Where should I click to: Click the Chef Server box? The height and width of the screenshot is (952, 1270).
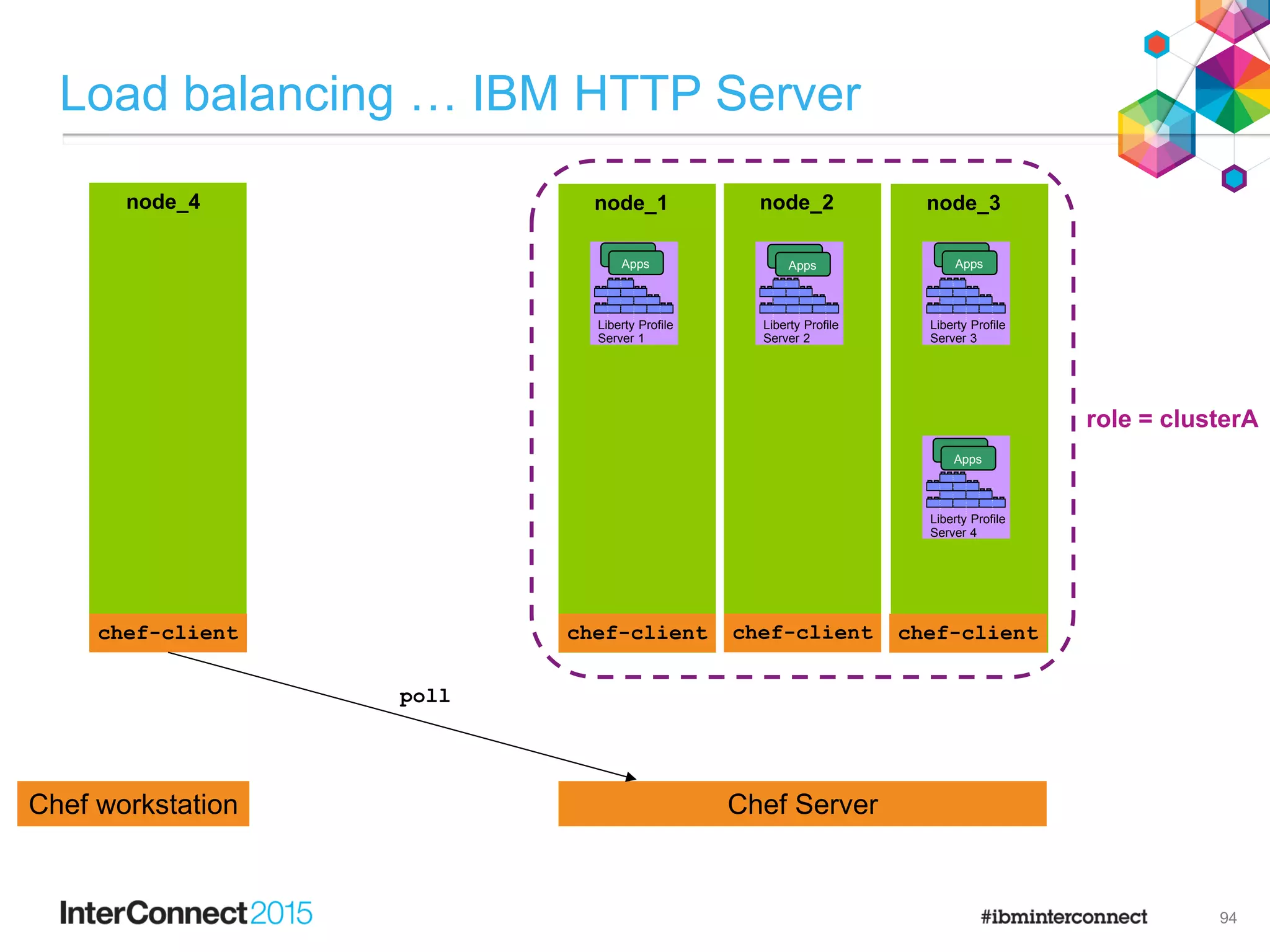point(802,804)
